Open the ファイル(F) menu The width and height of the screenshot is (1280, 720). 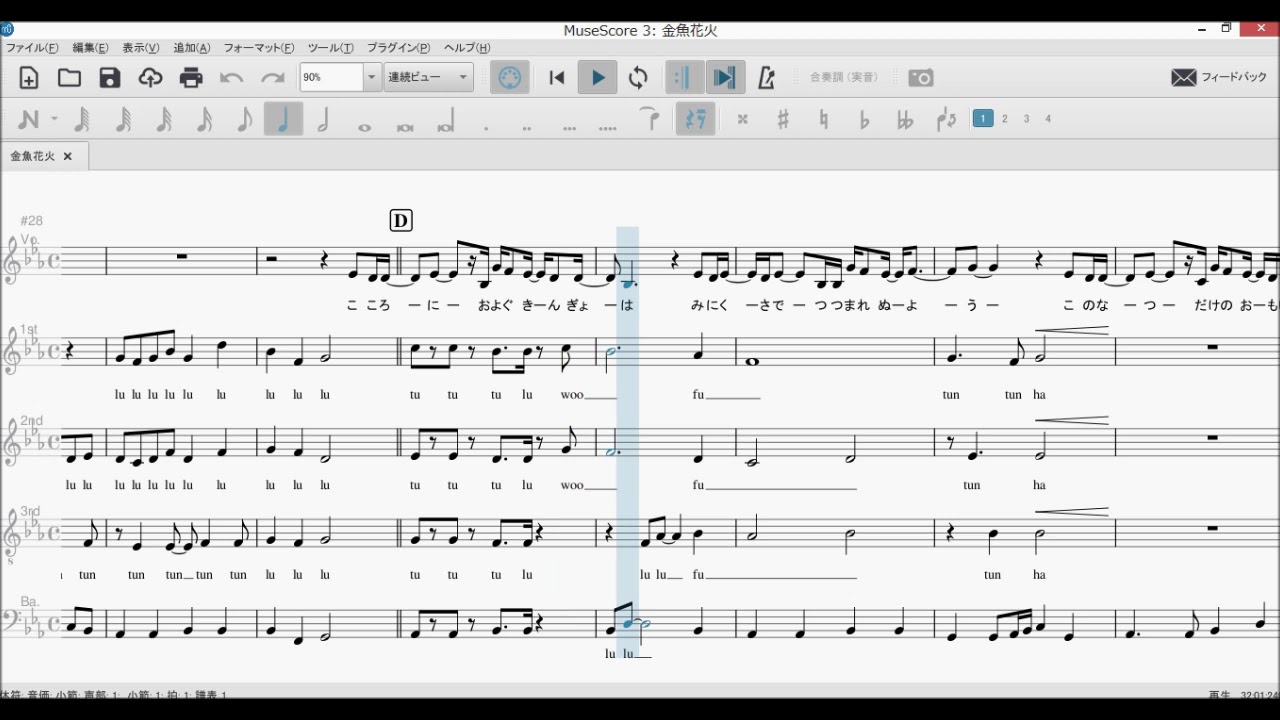(32, 48)
